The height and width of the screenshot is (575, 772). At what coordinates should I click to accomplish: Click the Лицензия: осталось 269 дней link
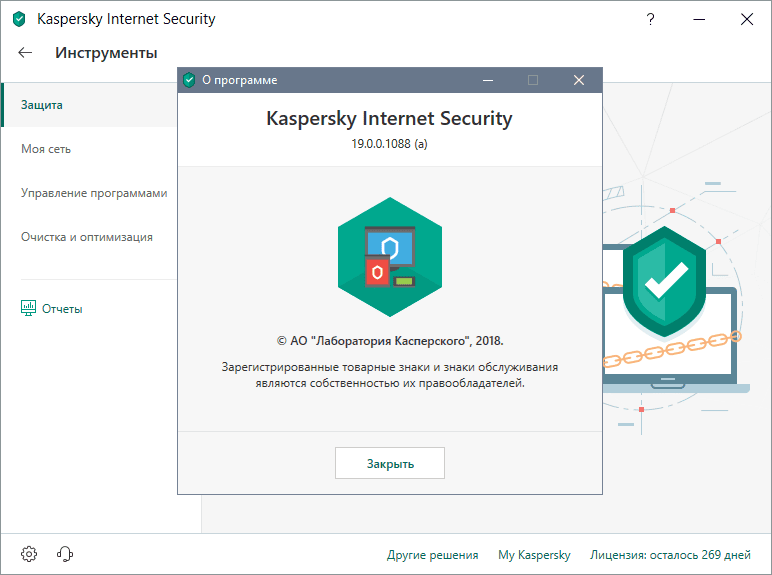pyautogui.click(x=670, y=555)
